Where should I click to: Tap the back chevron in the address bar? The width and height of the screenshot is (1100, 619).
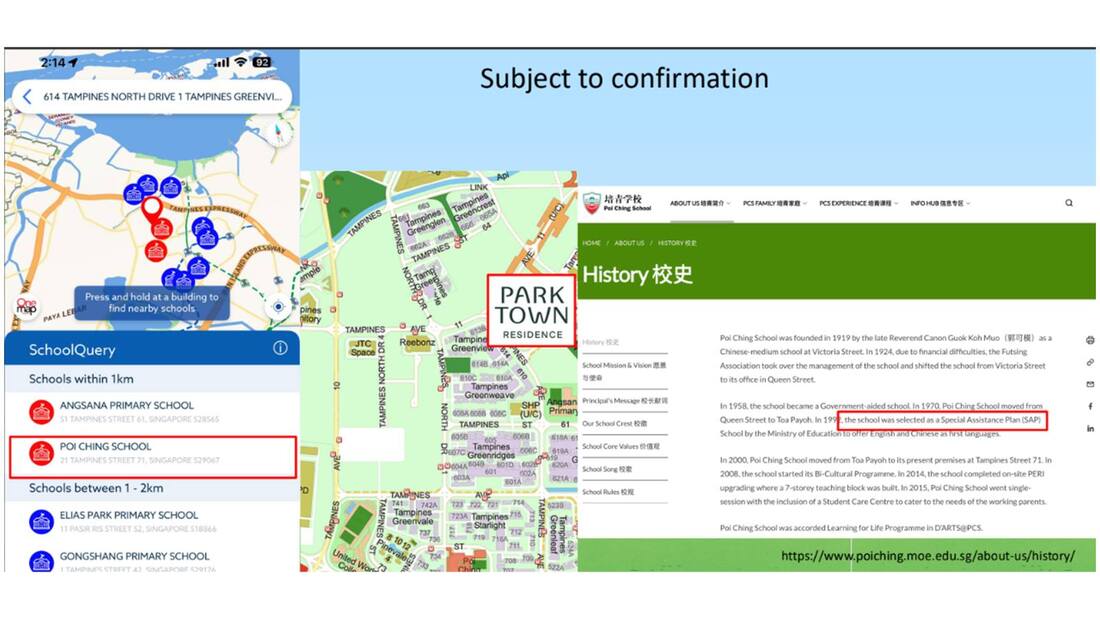[27, 97]
